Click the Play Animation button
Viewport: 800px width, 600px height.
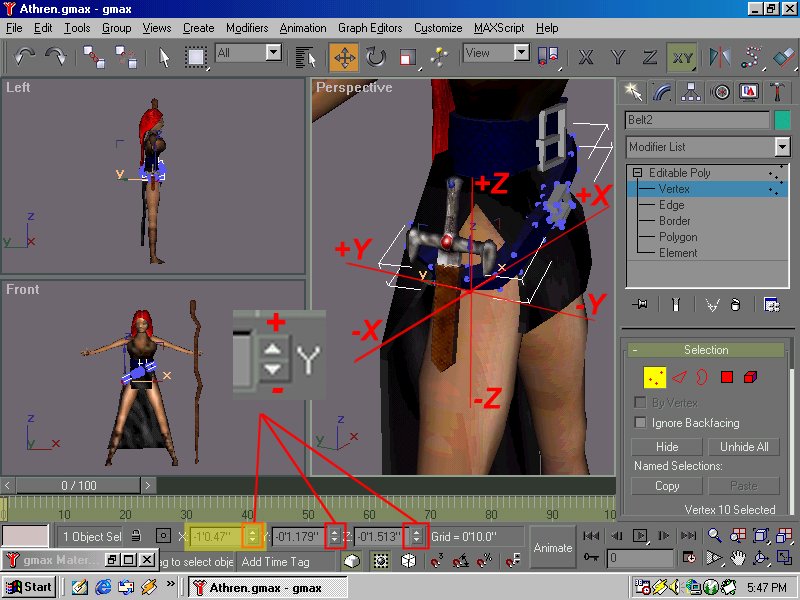coord(640,536)
